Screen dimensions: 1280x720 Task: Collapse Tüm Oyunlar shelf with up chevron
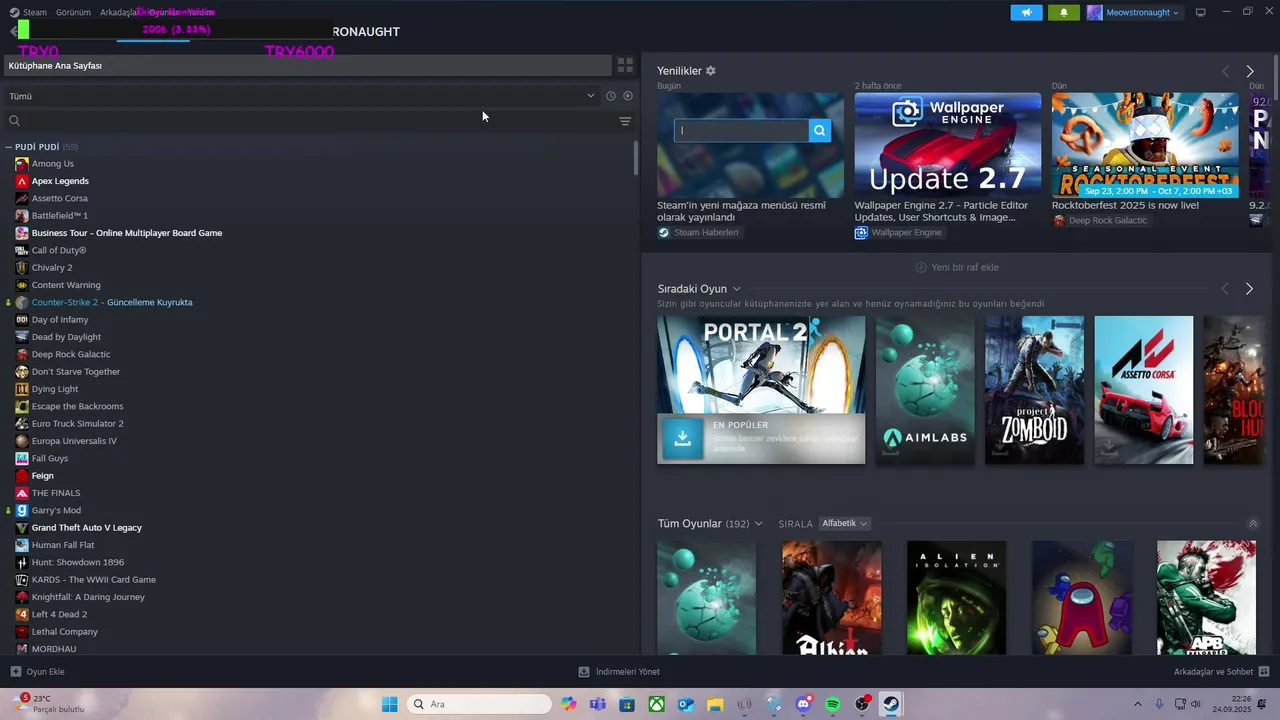click(1253, 524)
